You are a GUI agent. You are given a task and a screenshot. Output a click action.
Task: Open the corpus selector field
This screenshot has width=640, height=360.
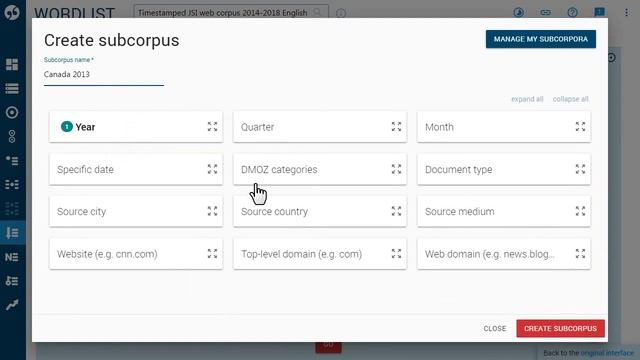pyautogui.click(x=231, y=13)
